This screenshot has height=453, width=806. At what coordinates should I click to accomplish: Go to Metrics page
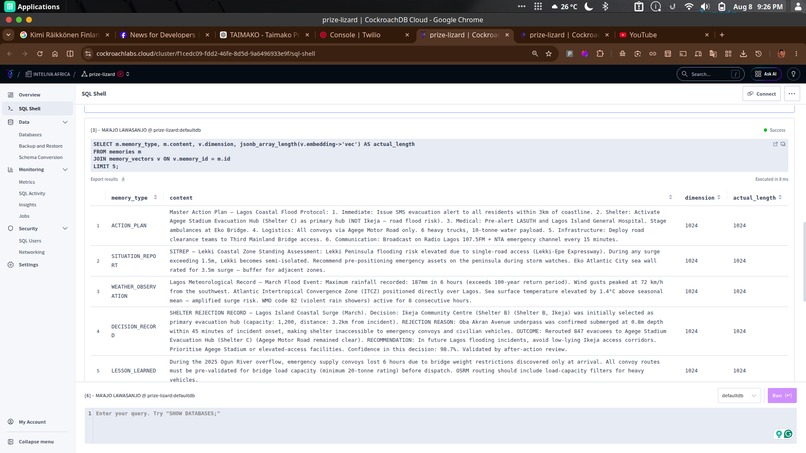click(x=27, y=182)
